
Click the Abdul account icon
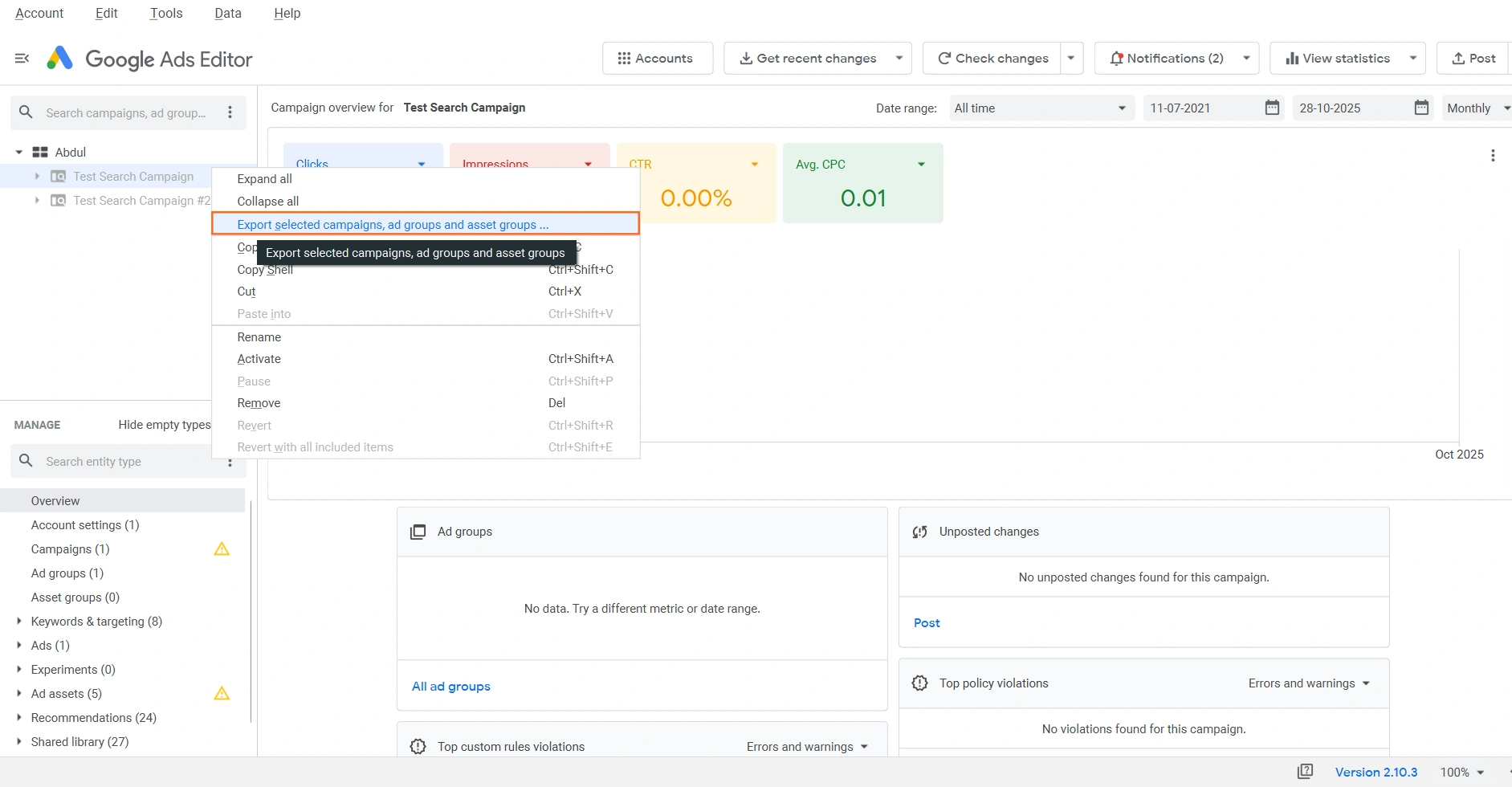point(40,152)
